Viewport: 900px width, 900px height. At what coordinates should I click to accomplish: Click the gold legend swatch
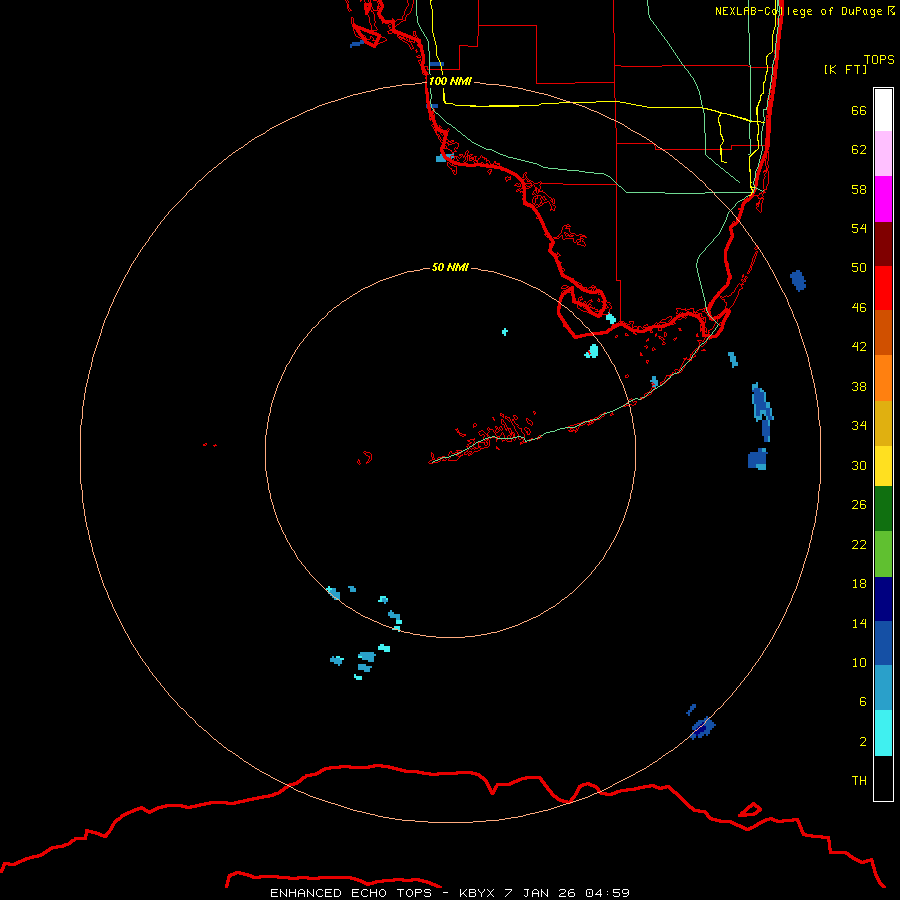click(x=883, y=423)
